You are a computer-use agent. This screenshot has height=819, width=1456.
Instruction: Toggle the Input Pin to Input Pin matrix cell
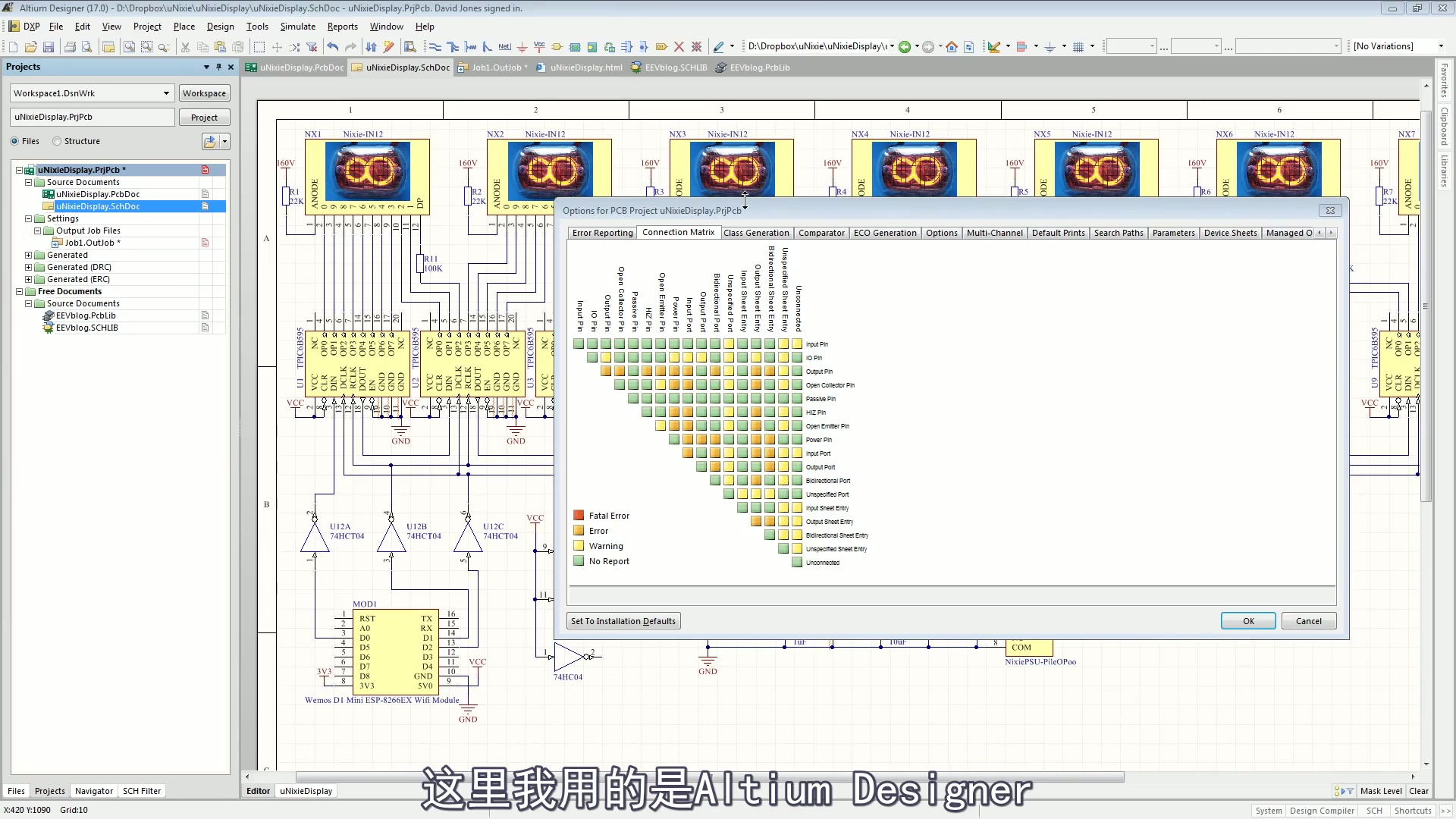(579, 344)
